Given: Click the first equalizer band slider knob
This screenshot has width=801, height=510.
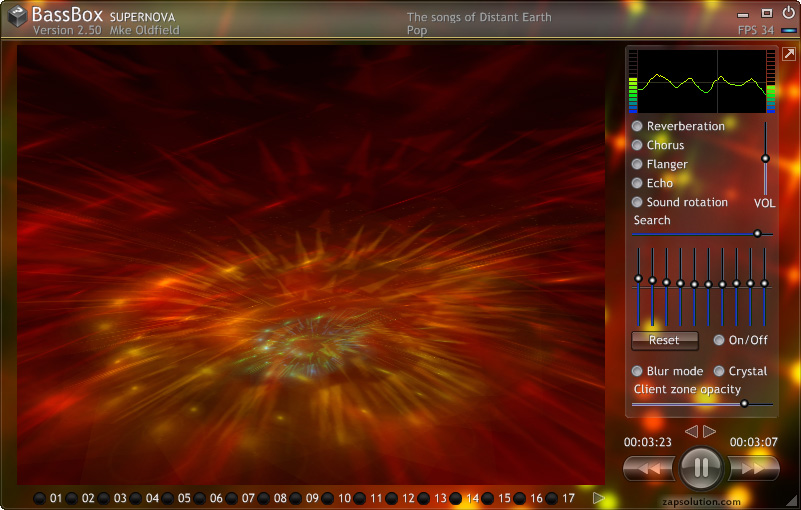Looking at the screenshot, I should click(638, 279).
